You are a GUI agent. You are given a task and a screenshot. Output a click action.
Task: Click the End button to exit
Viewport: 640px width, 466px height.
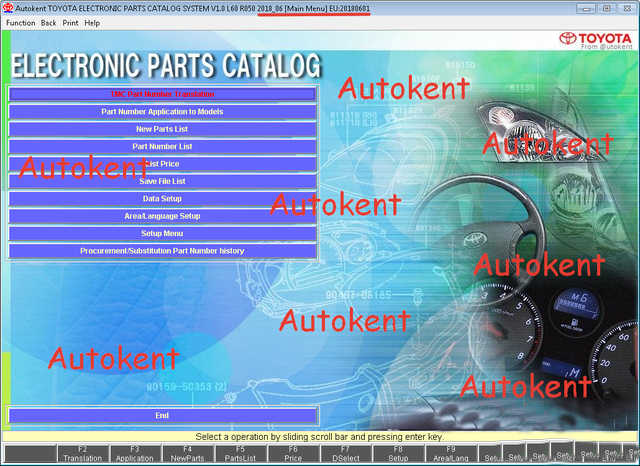pyautogui.click(x=162, y=415)
